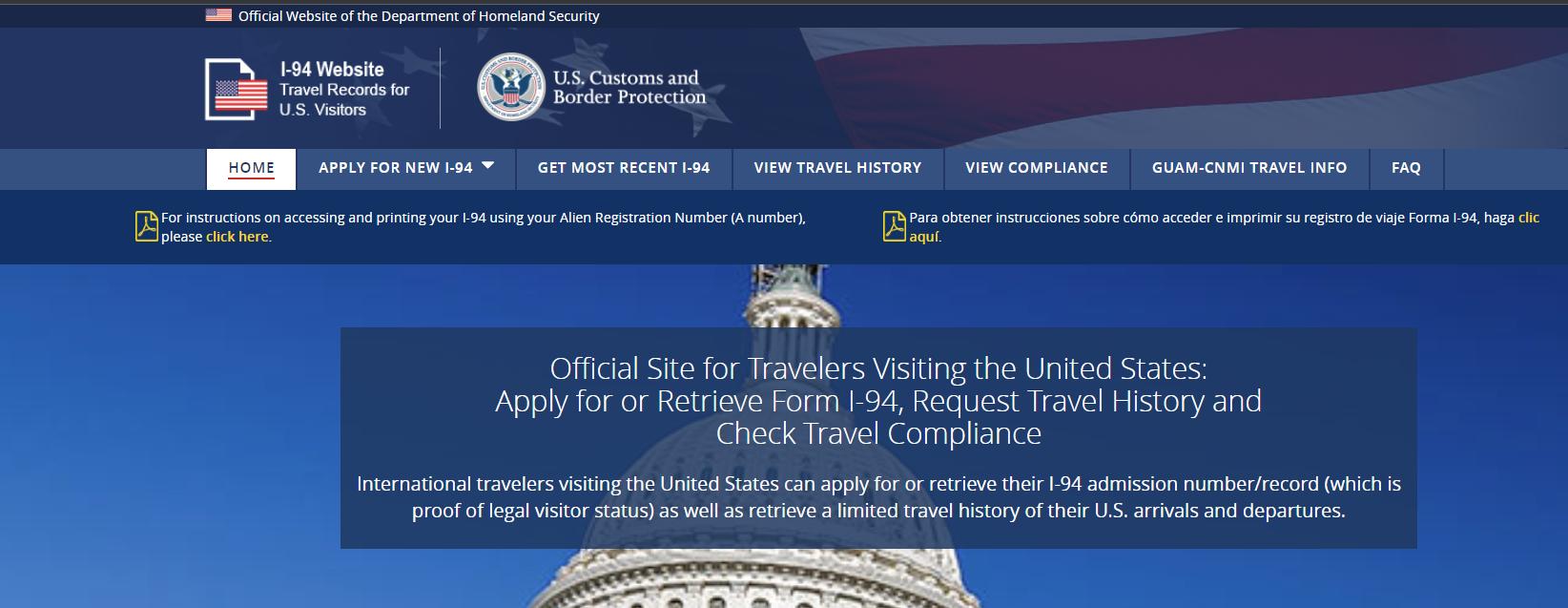Screen dimensions: 1568x608
Task: Follow the 'click here' instructions link
Action: click(x=237, y=237)
